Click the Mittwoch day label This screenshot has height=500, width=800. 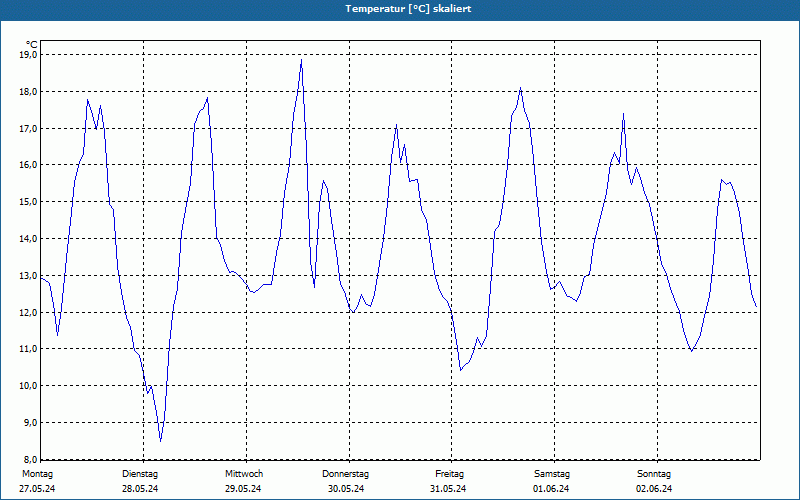(244, 474)
